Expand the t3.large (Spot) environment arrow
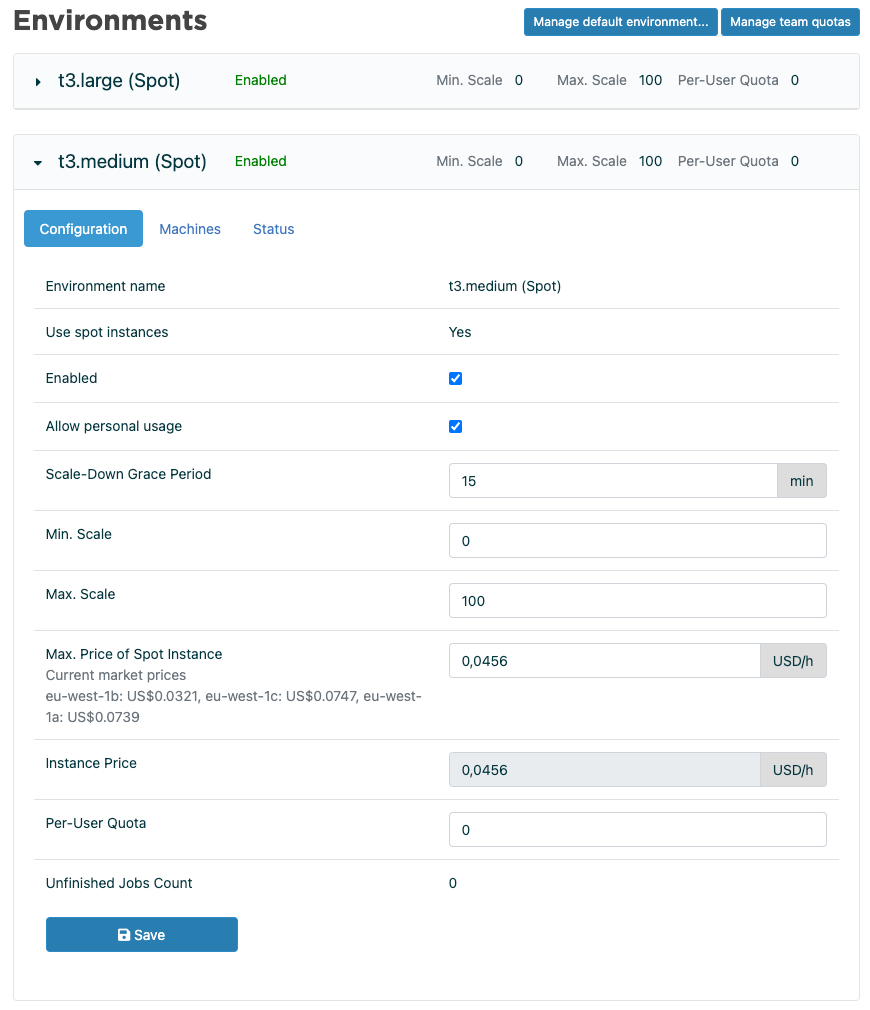 38,82
